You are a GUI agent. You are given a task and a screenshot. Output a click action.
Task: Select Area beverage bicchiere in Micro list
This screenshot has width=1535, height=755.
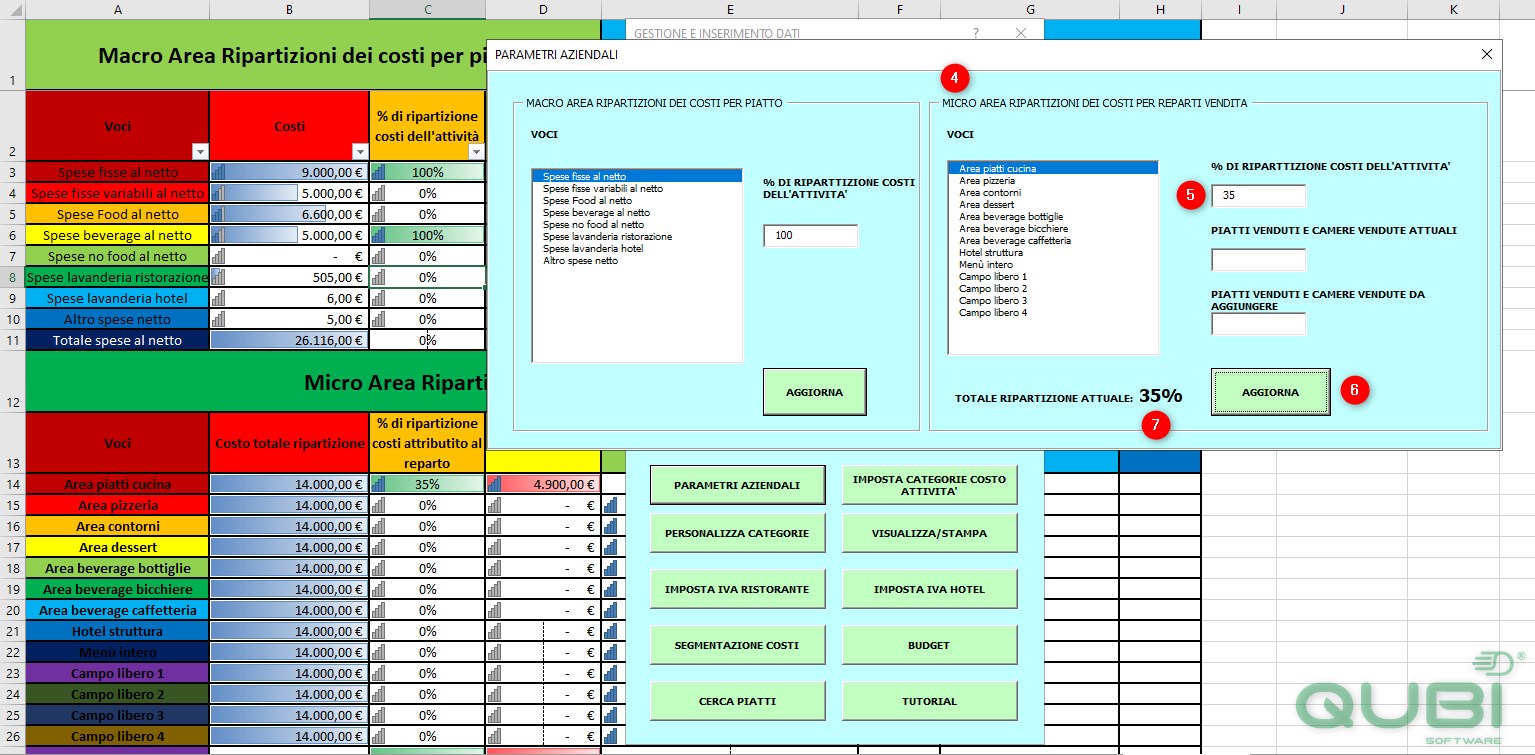tap(1053, 228)
